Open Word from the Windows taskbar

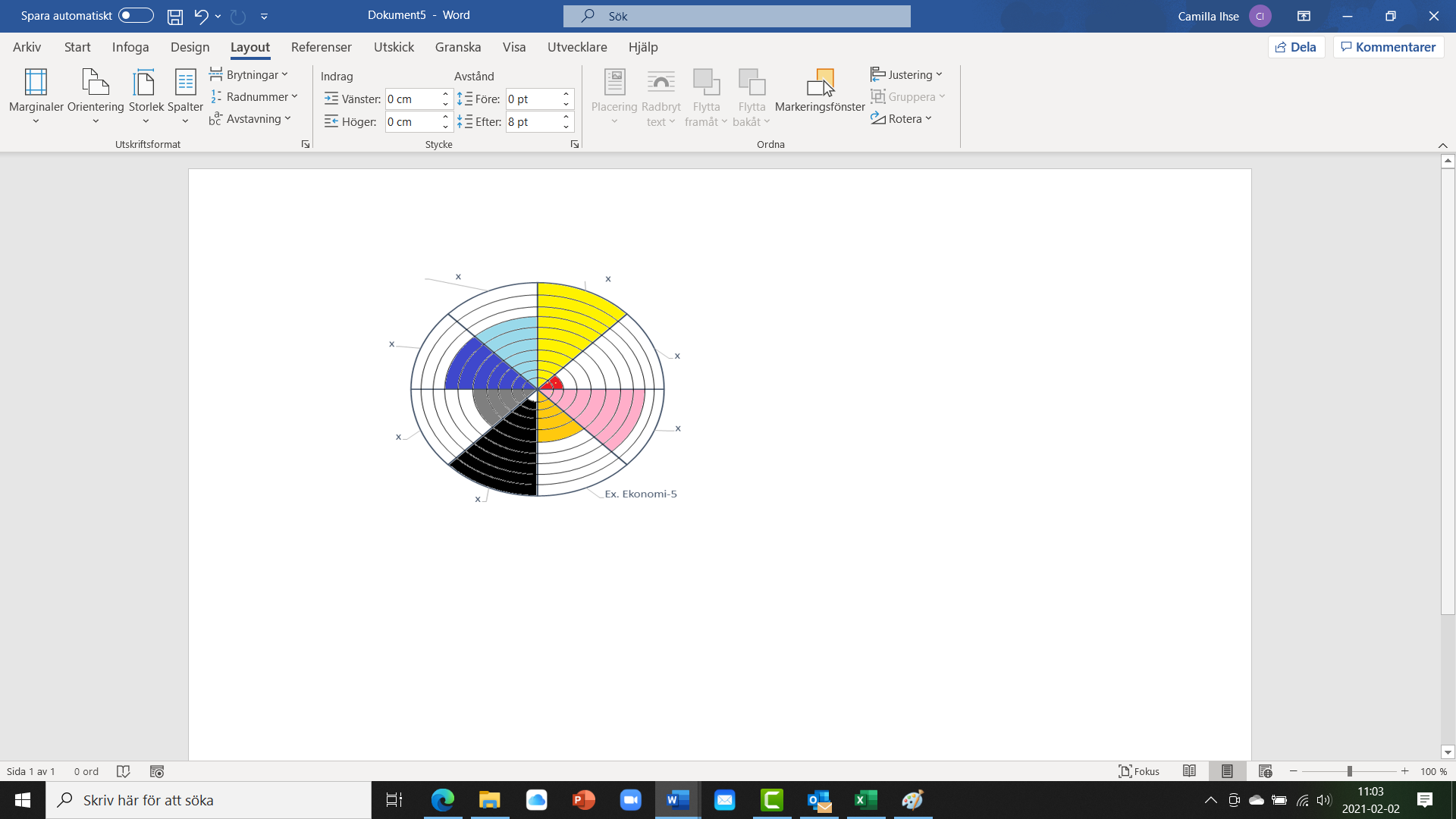[x=677, y=800]
